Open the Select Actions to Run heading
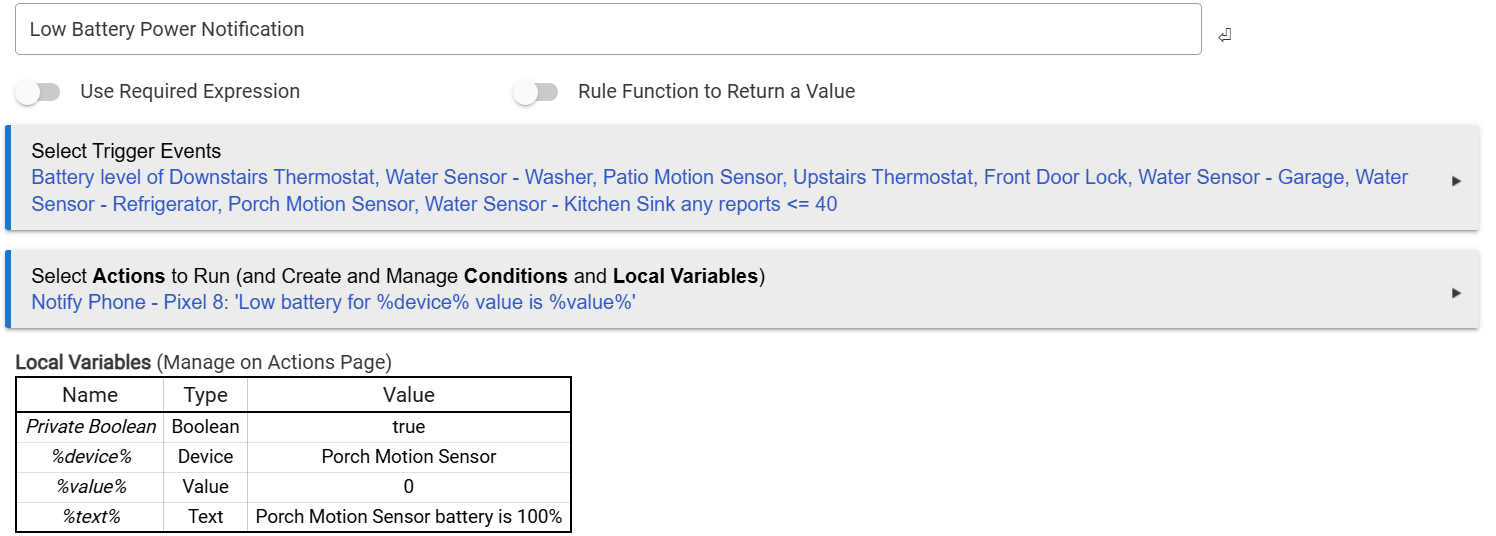 398,276
